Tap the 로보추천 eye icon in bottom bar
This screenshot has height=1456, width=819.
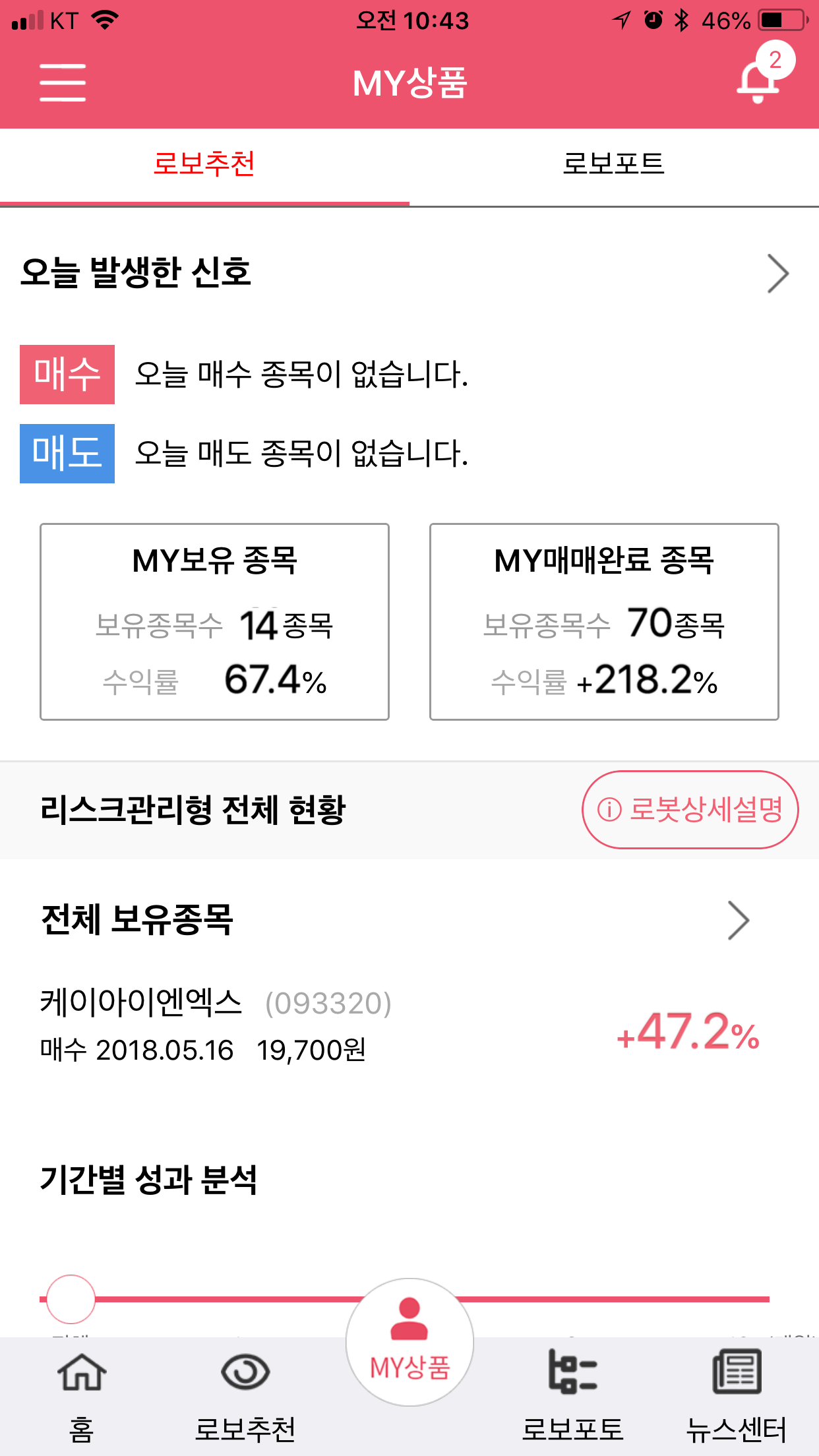tap(245, 1373)
